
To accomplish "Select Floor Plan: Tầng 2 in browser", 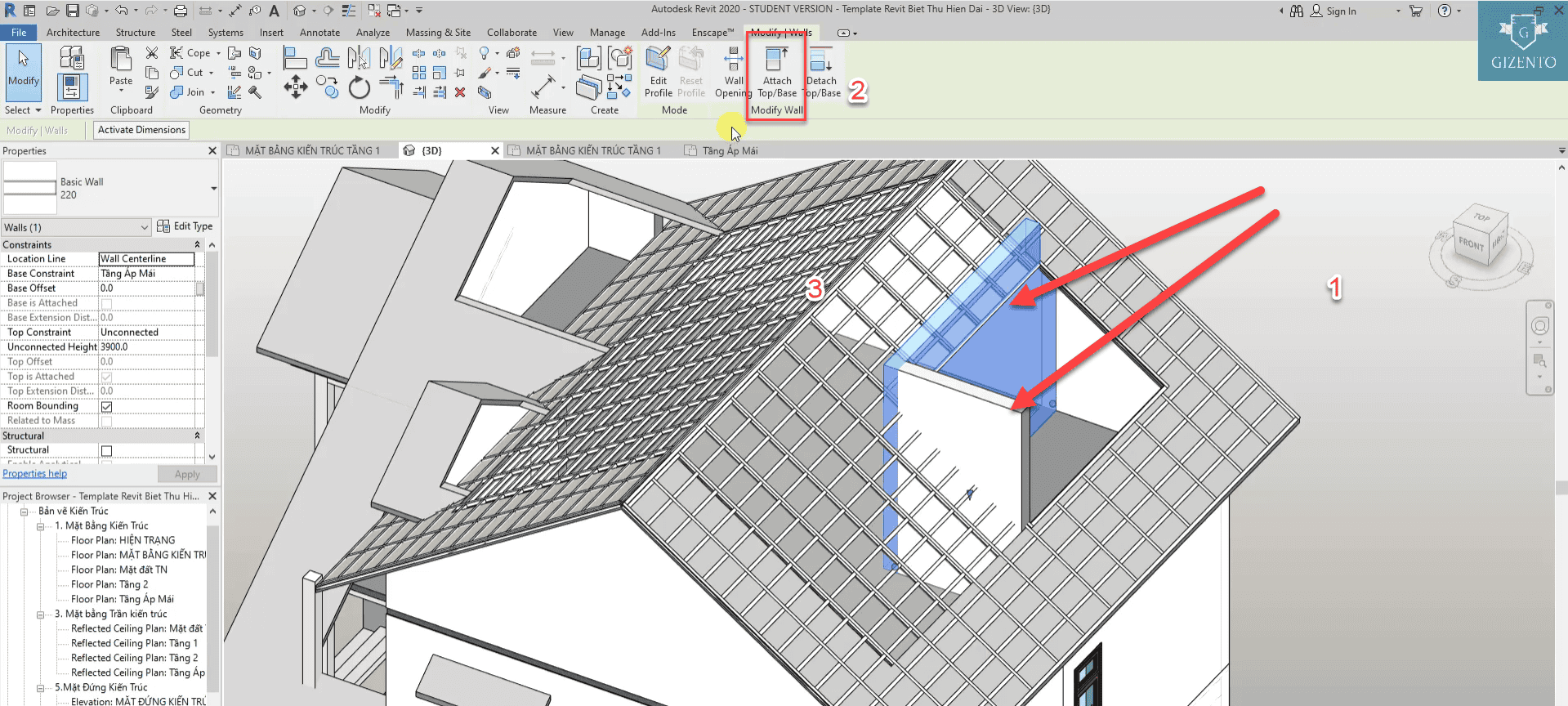I will 109,585.
